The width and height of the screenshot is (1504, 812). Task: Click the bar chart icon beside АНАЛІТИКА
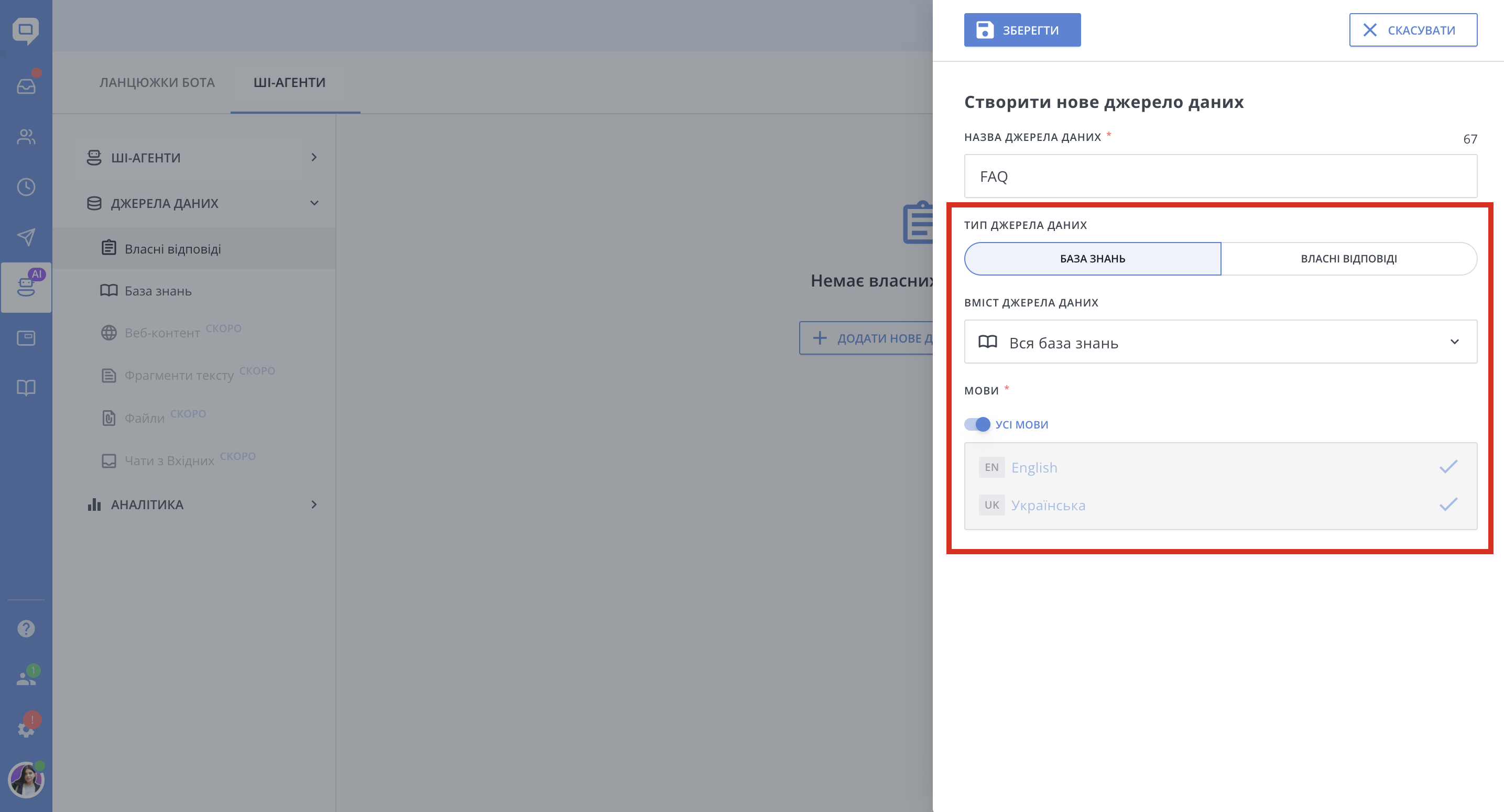click(94, 504)
